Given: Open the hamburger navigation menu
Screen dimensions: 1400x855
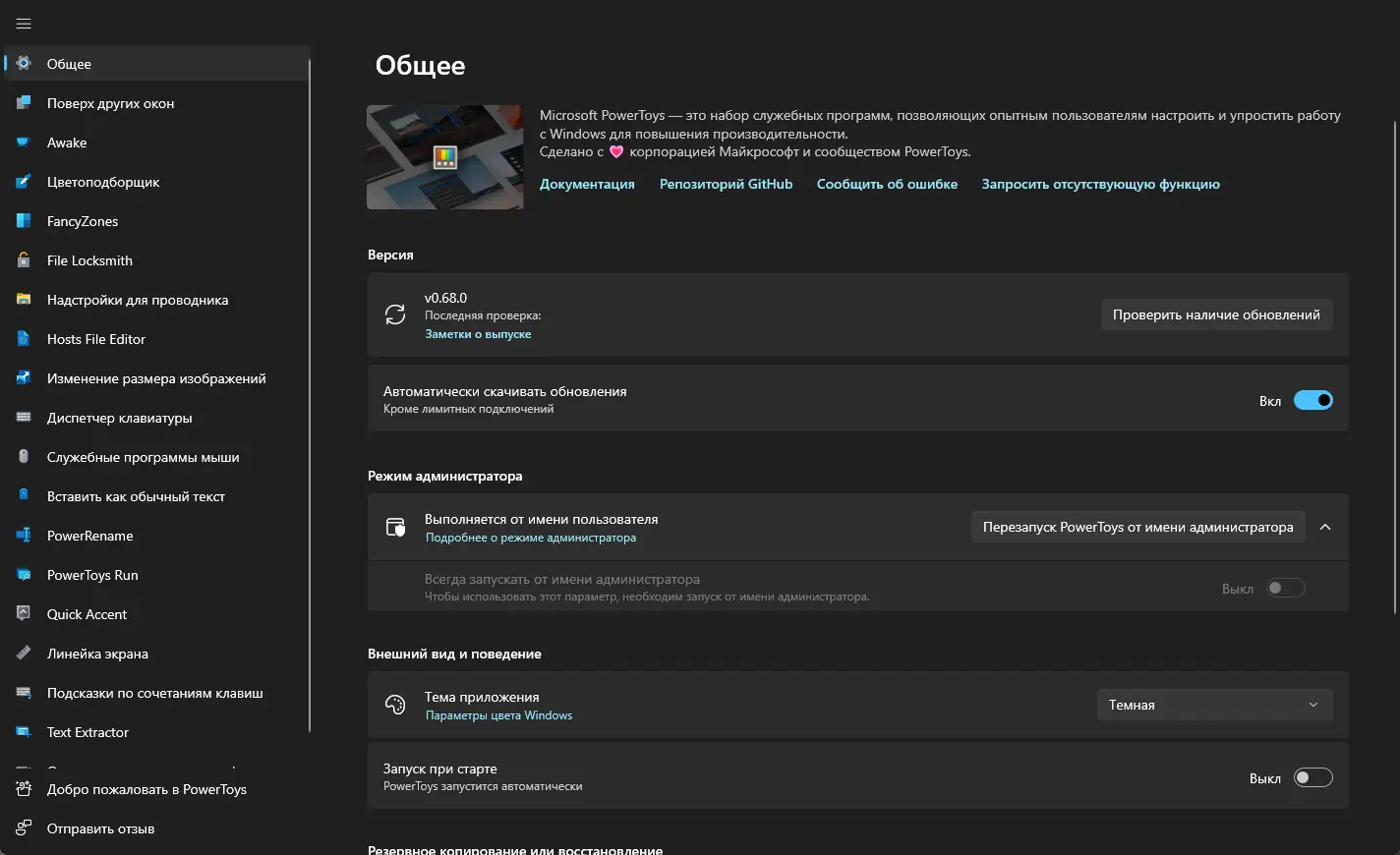Looking at the screenshot, I should (24, 24).
